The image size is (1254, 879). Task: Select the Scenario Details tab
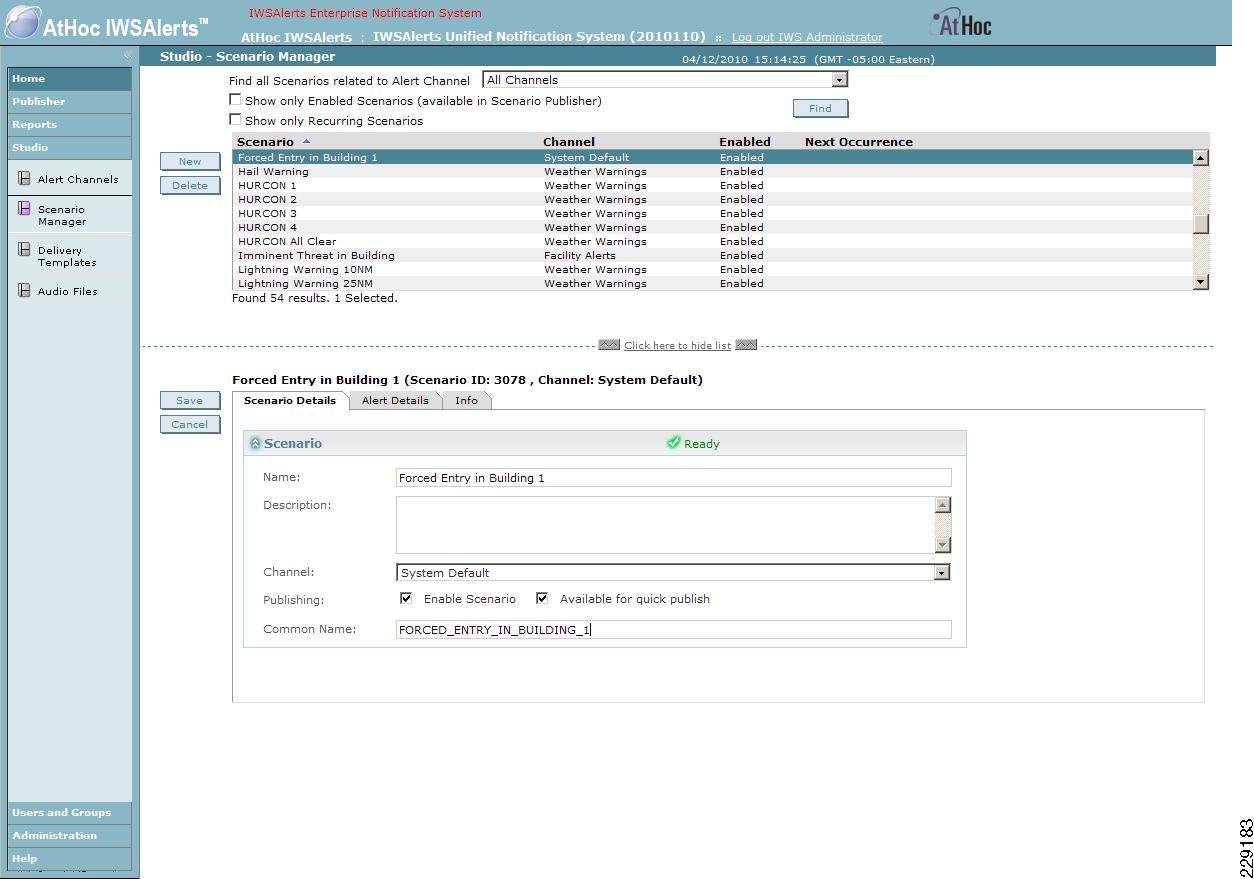pyautogui.click(x=290, y=400)
